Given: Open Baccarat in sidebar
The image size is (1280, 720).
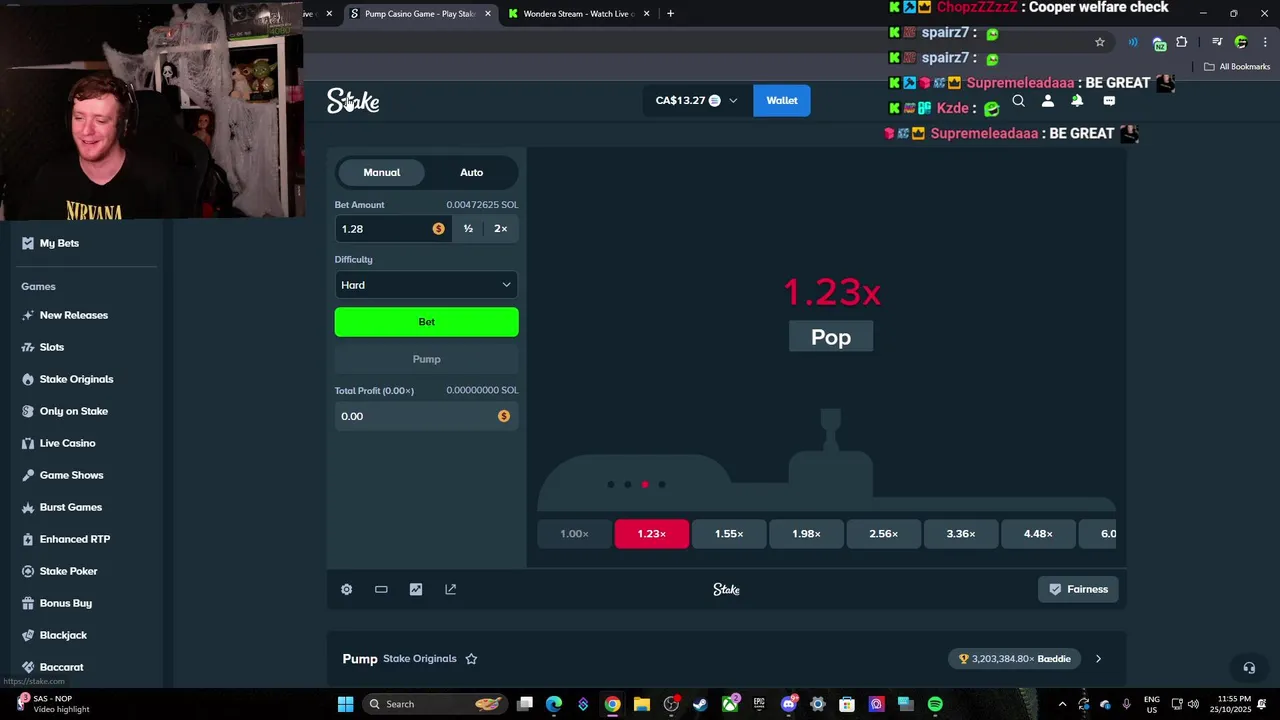Looking at the screenshot, I should click(53, 667).
